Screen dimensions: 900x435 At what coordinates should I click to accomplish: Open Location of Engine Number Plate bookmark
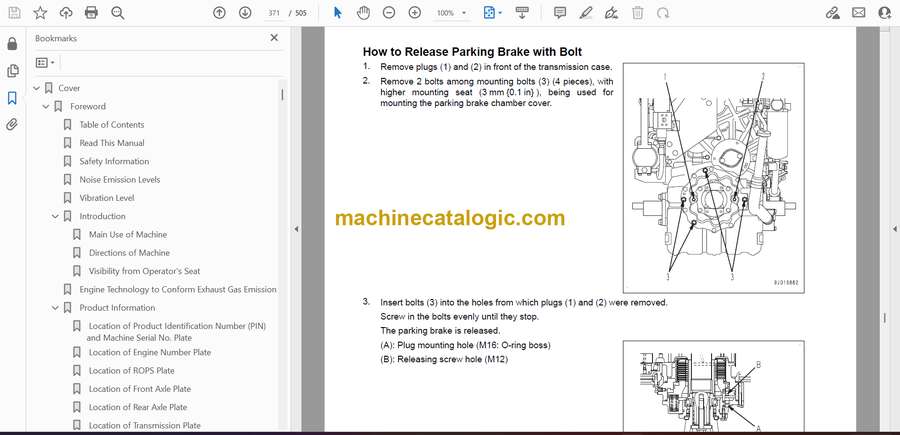[x=150, y=352]
